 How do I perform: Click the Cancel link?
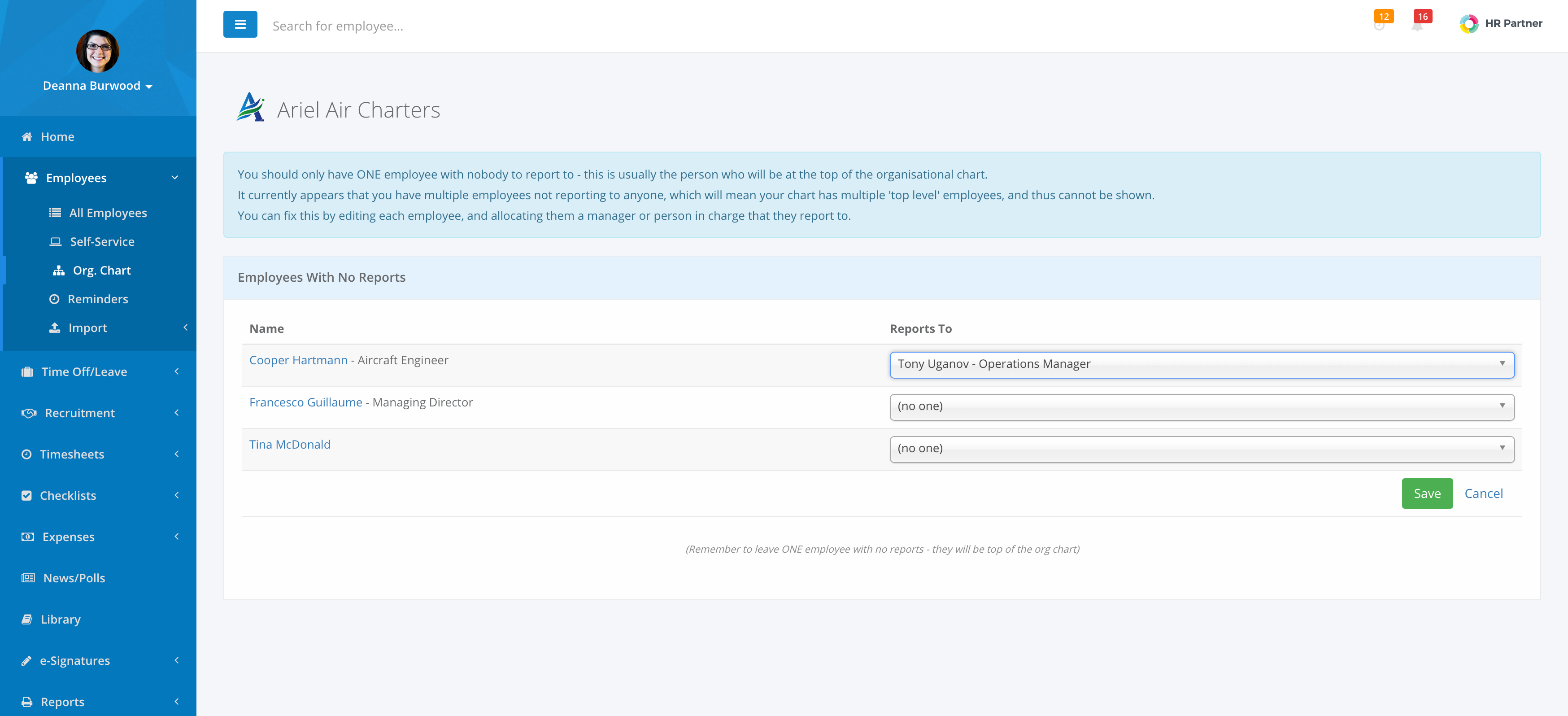(1483, 494)
